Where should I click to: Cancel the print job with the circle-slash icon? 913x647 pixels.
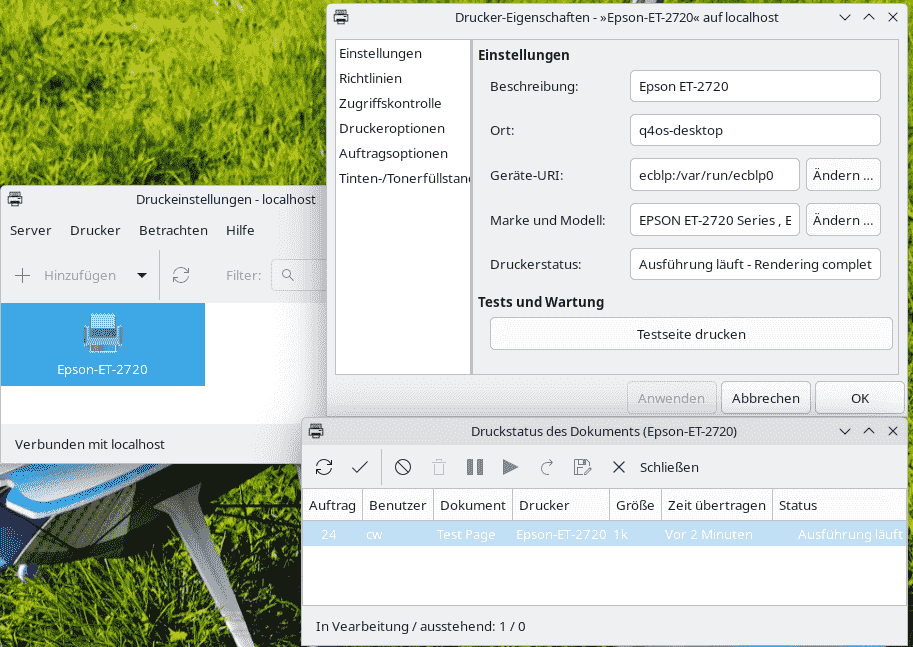pos(403,467)
